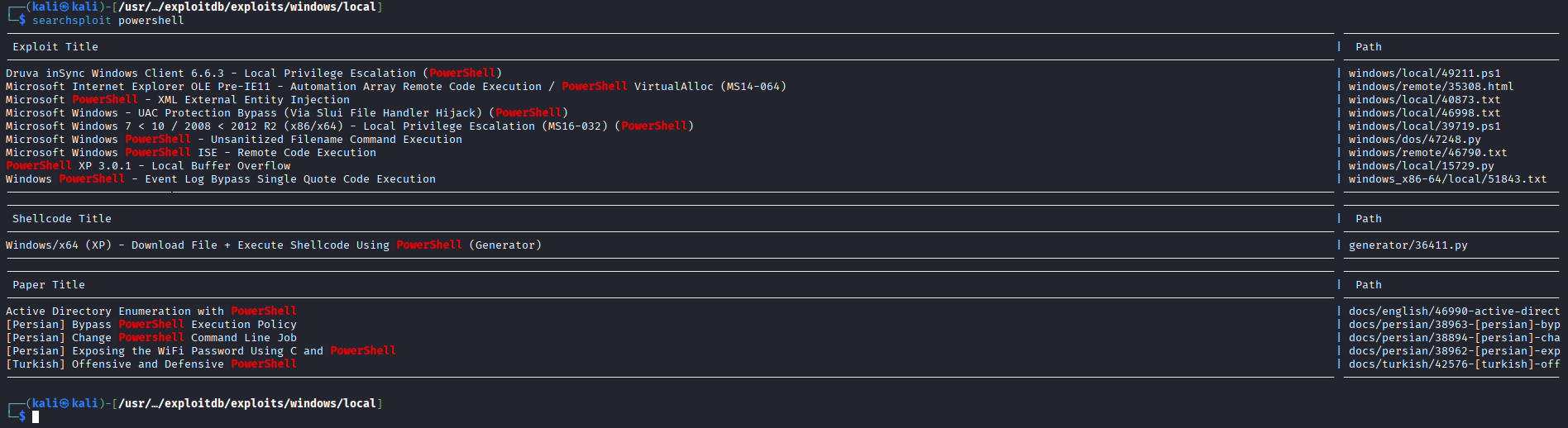
Task: Click the Druva inSync Windows Client exploit row
Action: (254, 74)
